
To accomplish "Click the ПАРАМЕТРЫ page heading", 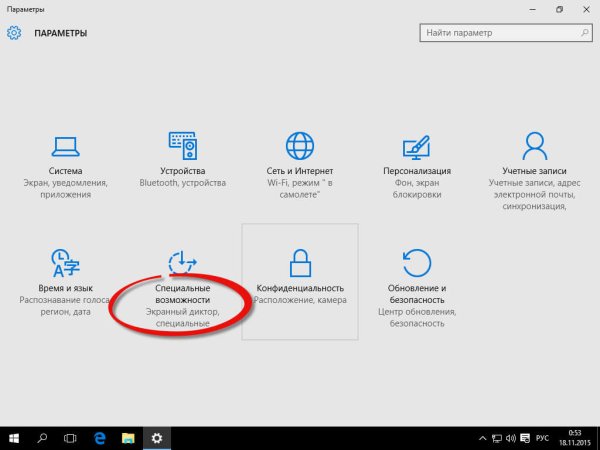I will pyautogui.click(x=61, y=33).
